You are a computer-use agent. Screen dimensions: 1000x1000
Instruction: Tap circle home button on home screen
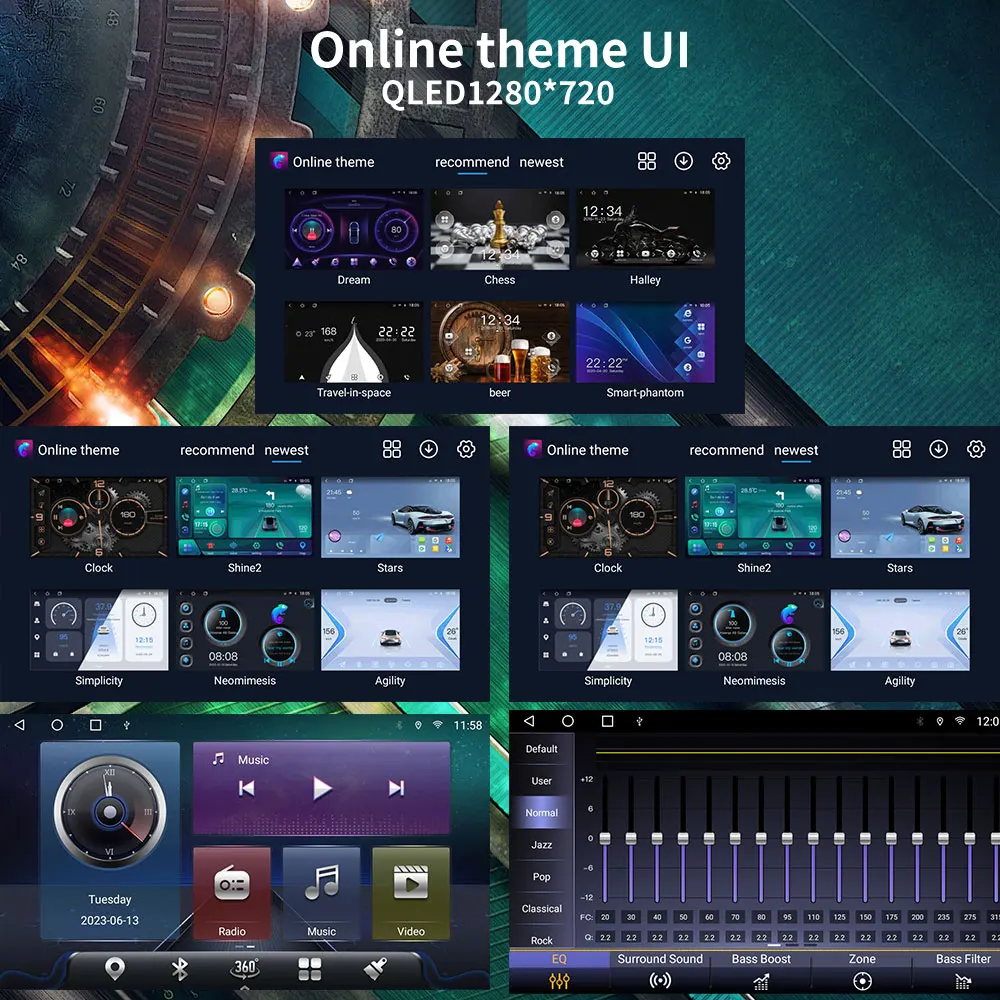click(57, 725)
